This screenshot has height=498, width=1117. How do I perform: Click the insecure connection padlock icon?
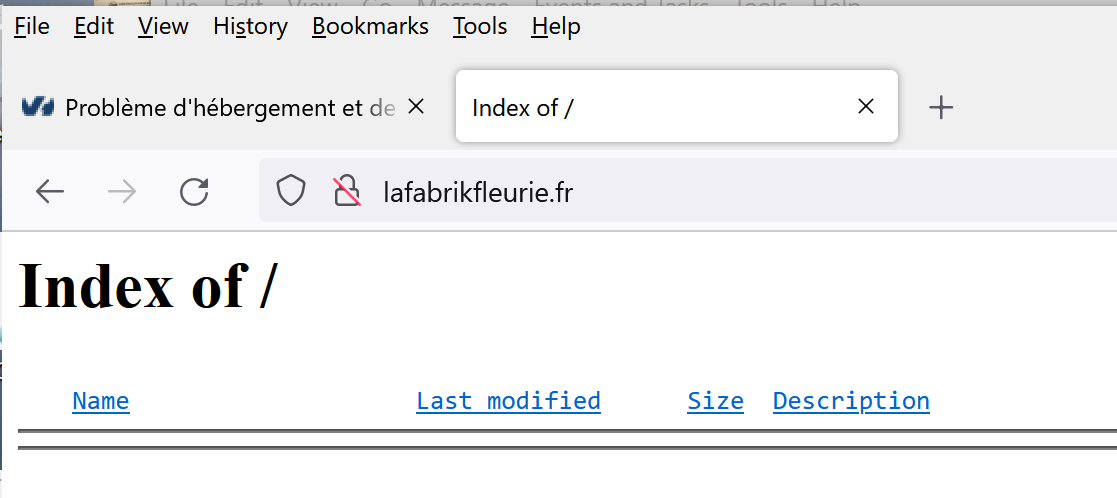tap(346, 191)
